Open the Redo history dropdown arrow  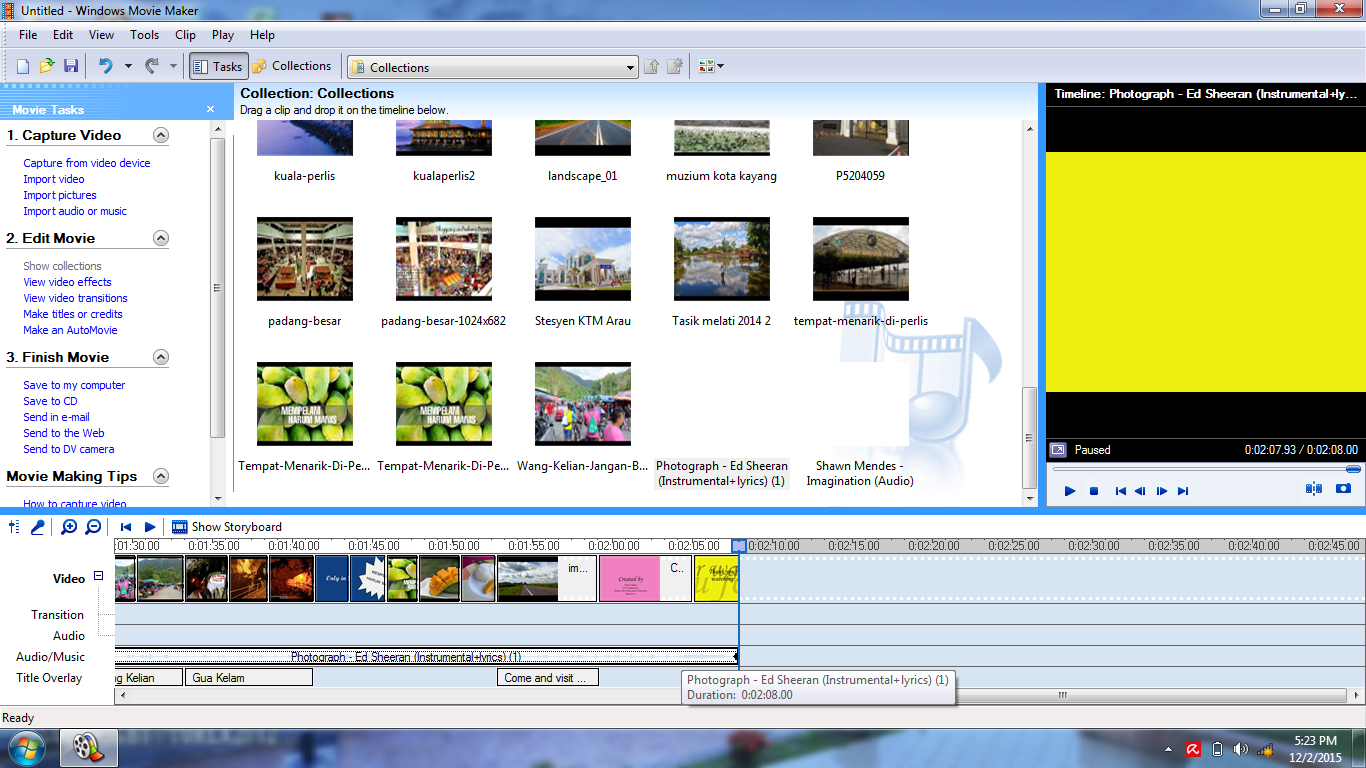tap(173, 66)
